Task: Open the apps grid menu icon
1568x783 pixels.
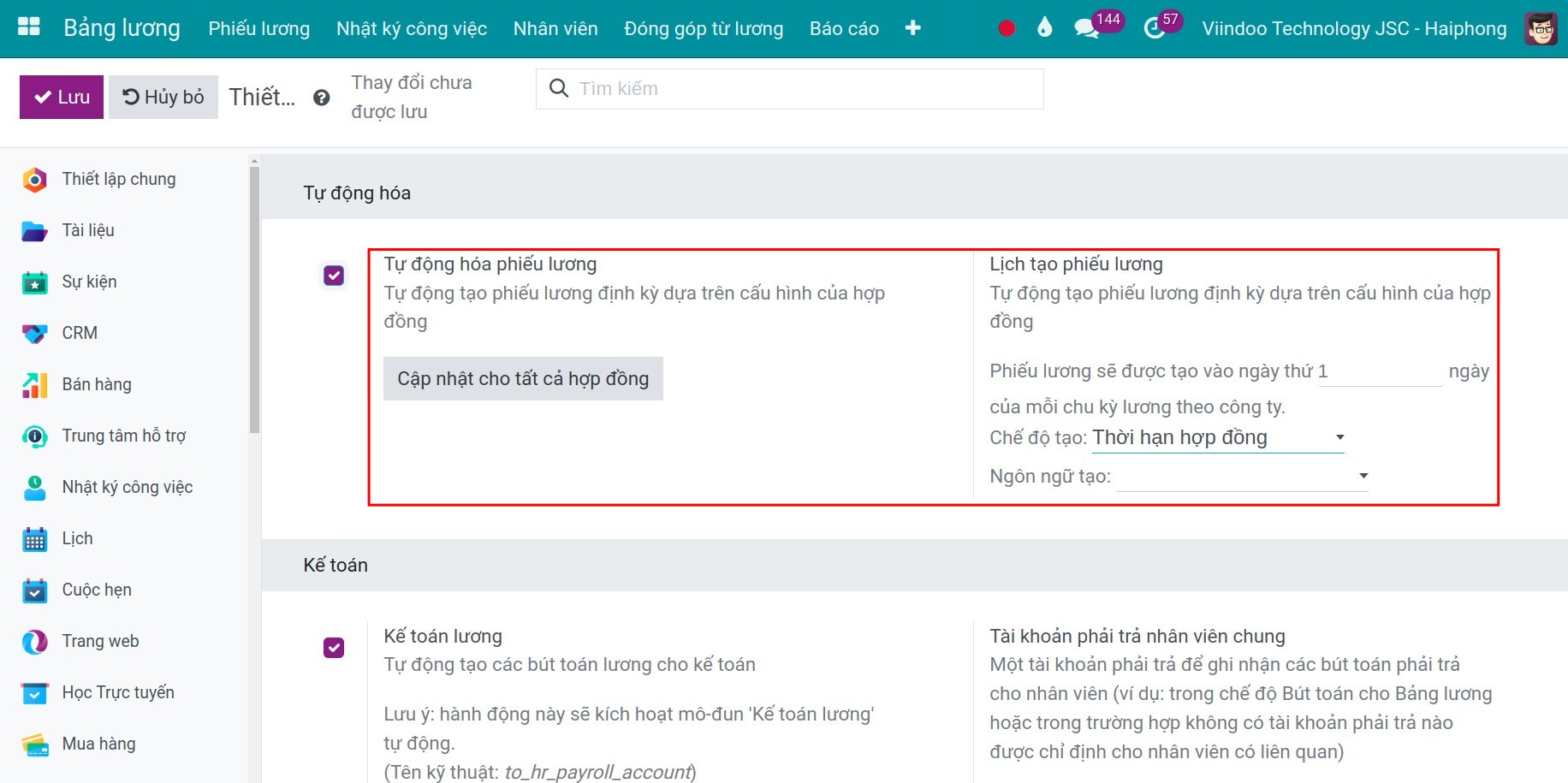Action: point(29,27)
